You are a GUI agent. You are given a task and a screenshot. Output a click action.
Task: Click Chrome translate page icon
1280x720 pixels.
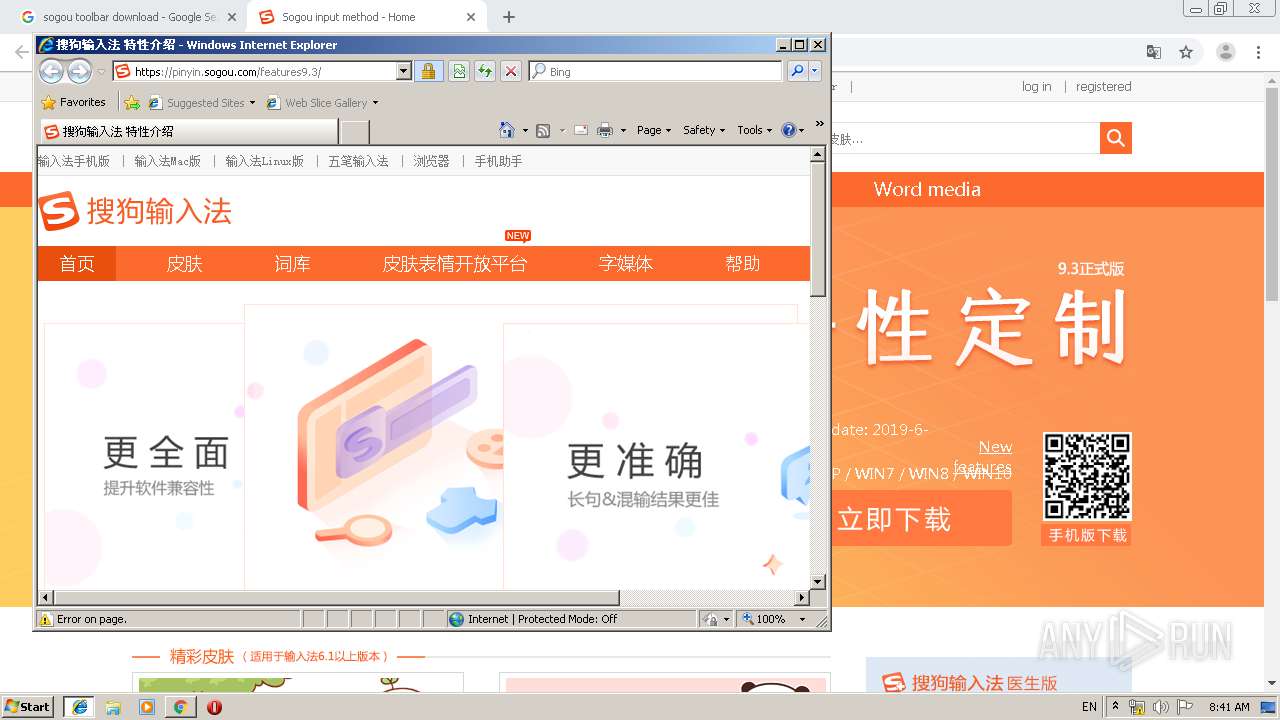(1153, 52)
